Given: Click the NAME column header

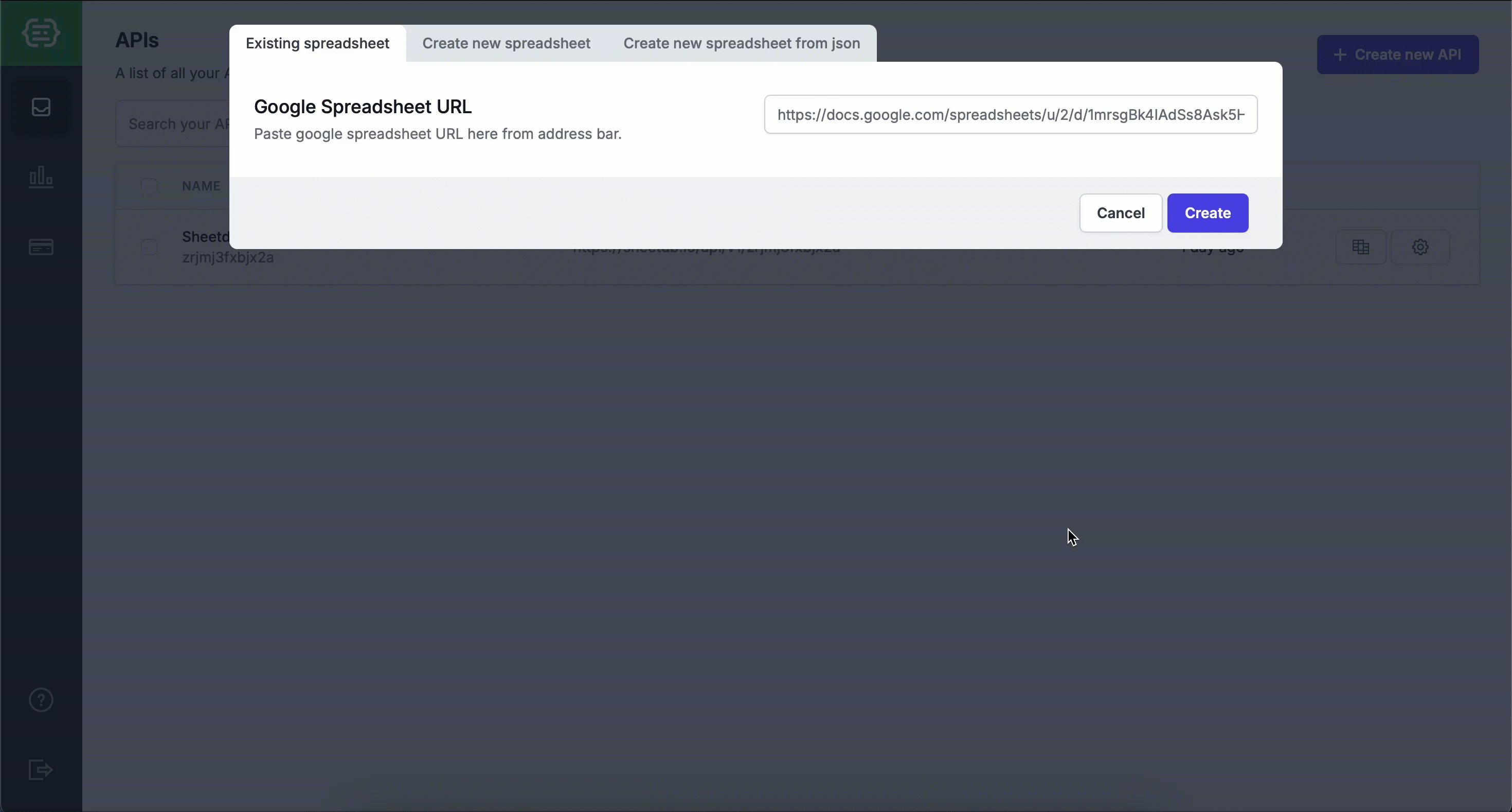Looking at the screenshot, I should click(201, 186).
